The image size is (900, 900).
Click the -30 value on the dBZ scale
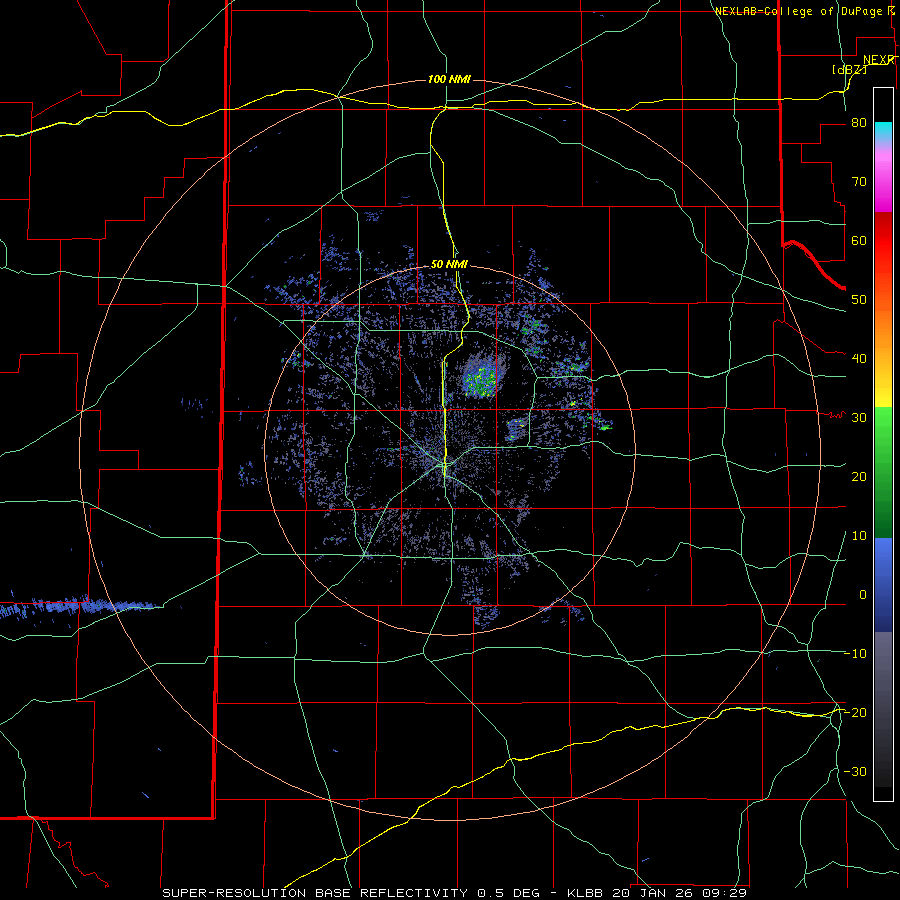coord(855,771)
